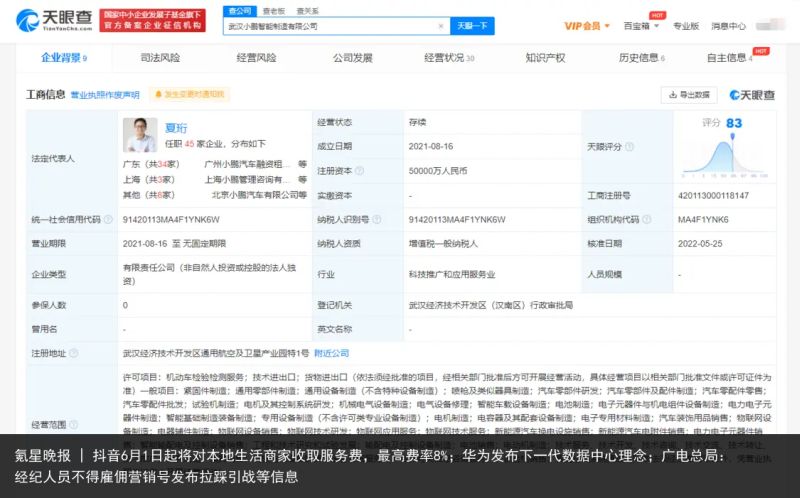Click the 工商信息 section heading

(x=45, y=94)
